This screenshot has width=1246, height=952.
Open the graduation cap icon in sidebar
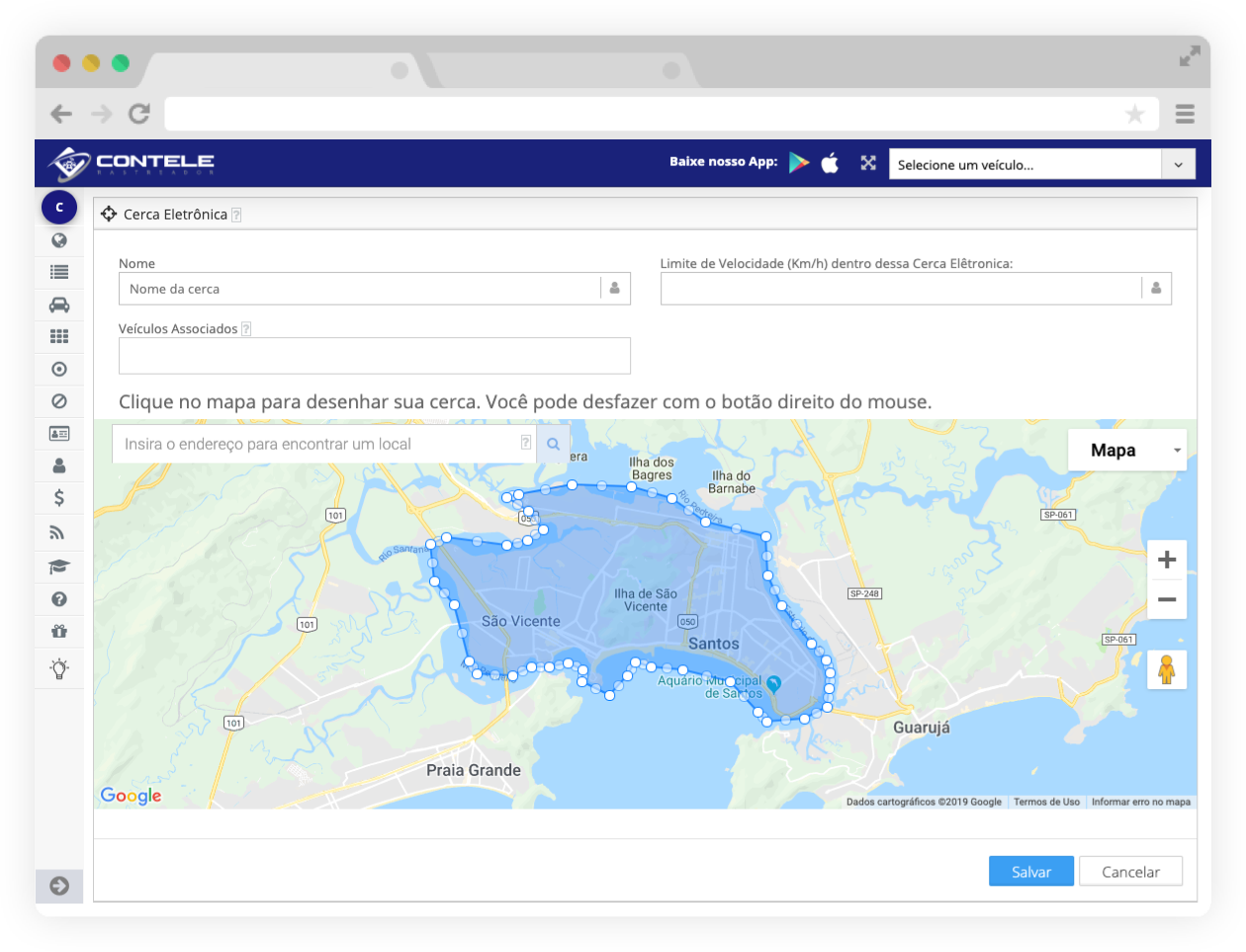(59, 566)
